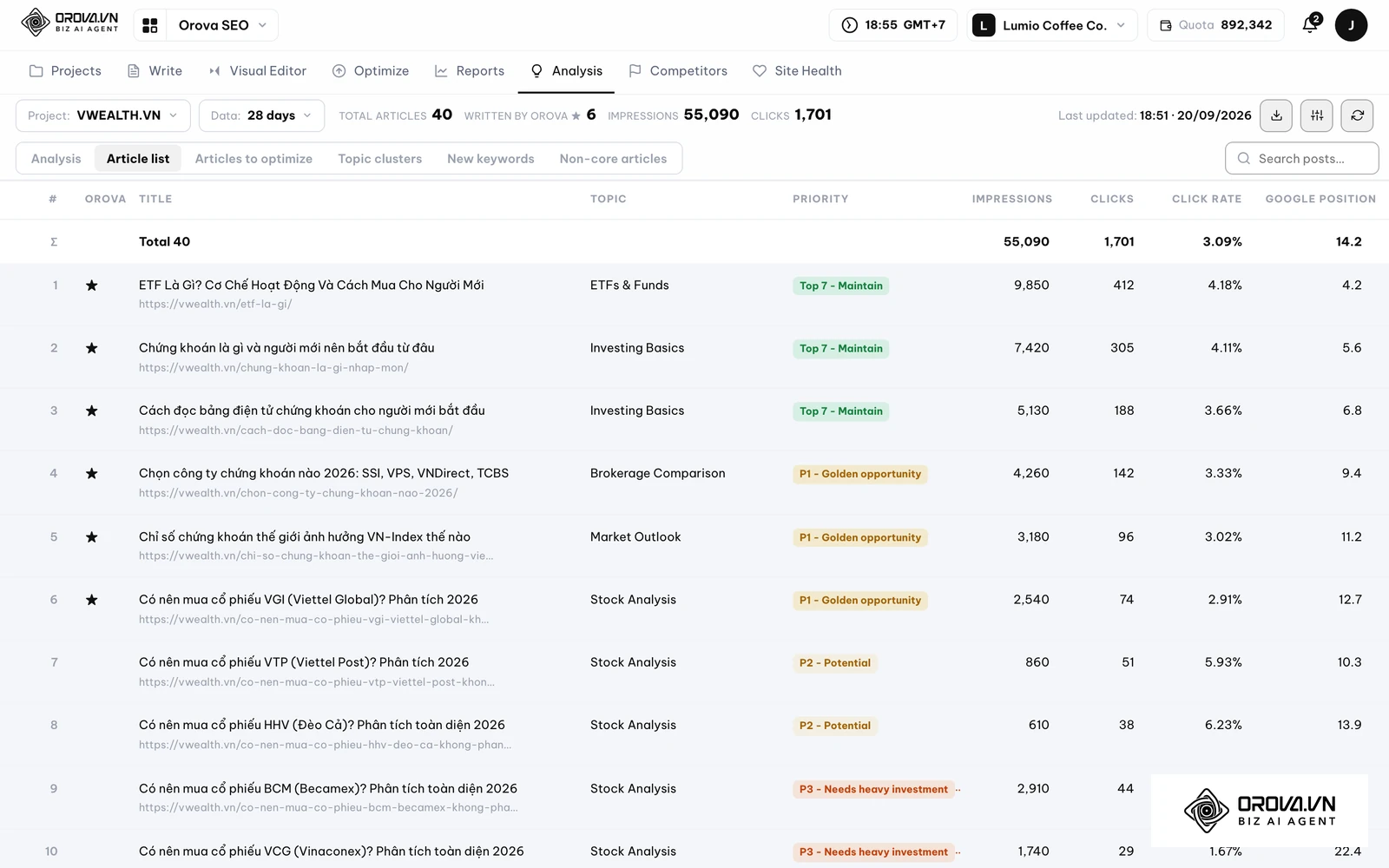This screenshot has width=1389, height=868.
Task: Open the Topic clusters sub-tab
Action: coord(380,159)
